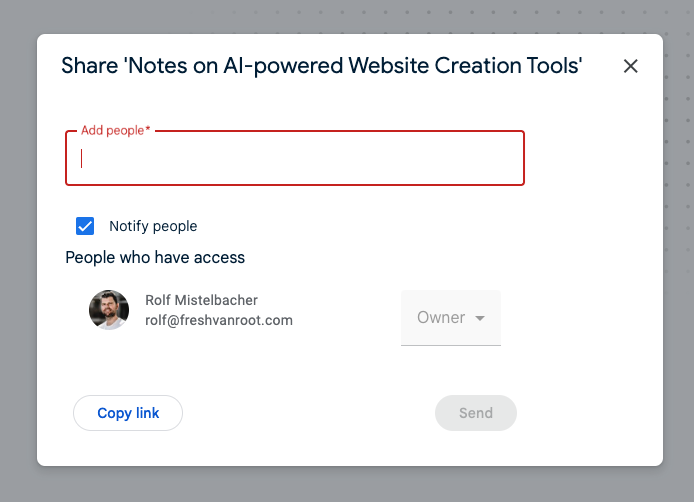
Task: Focus the blinking cursor in Add people box
Action: [x=81, y=158]
